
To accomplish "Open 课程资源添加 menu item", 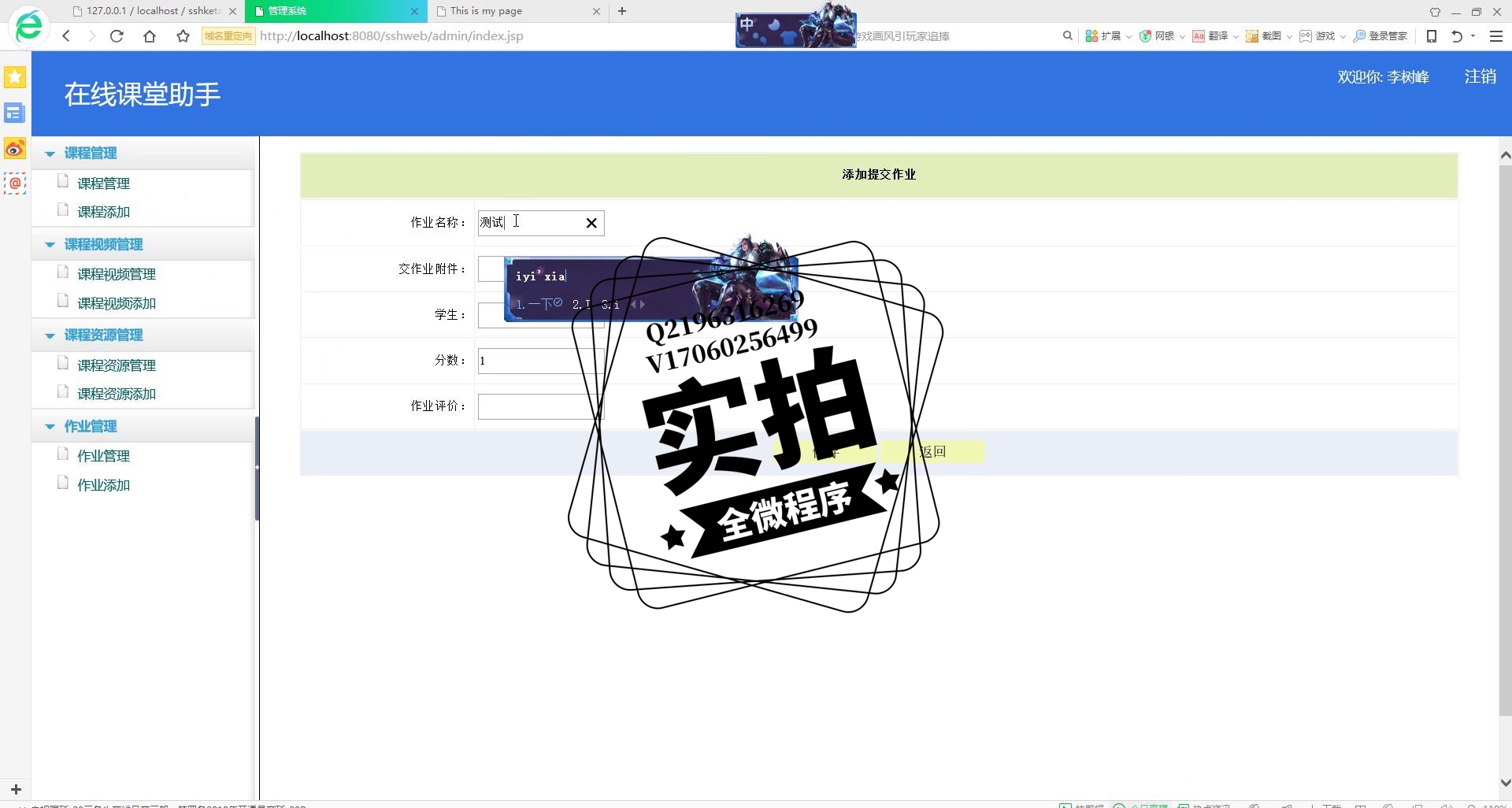I will point(117,394).
